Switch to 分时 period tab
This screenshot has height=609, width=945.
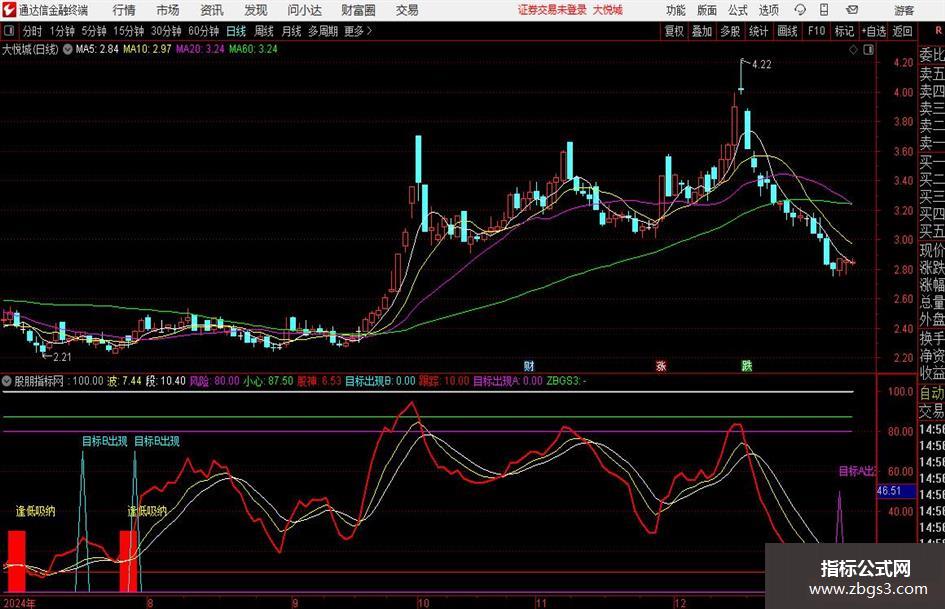click(32, 31)
